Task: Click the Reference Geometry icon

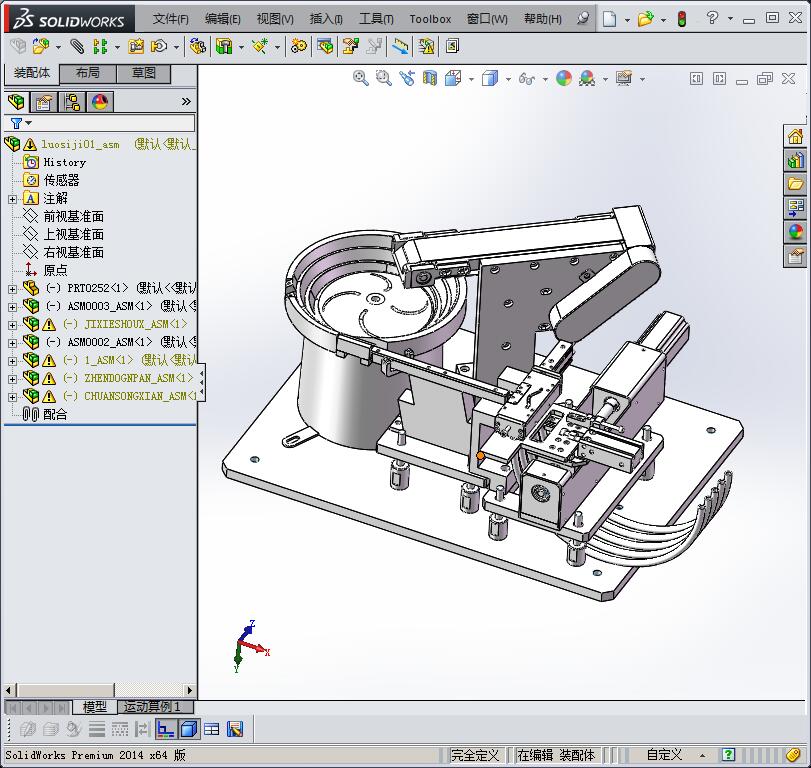Action: tap(260, 47)
